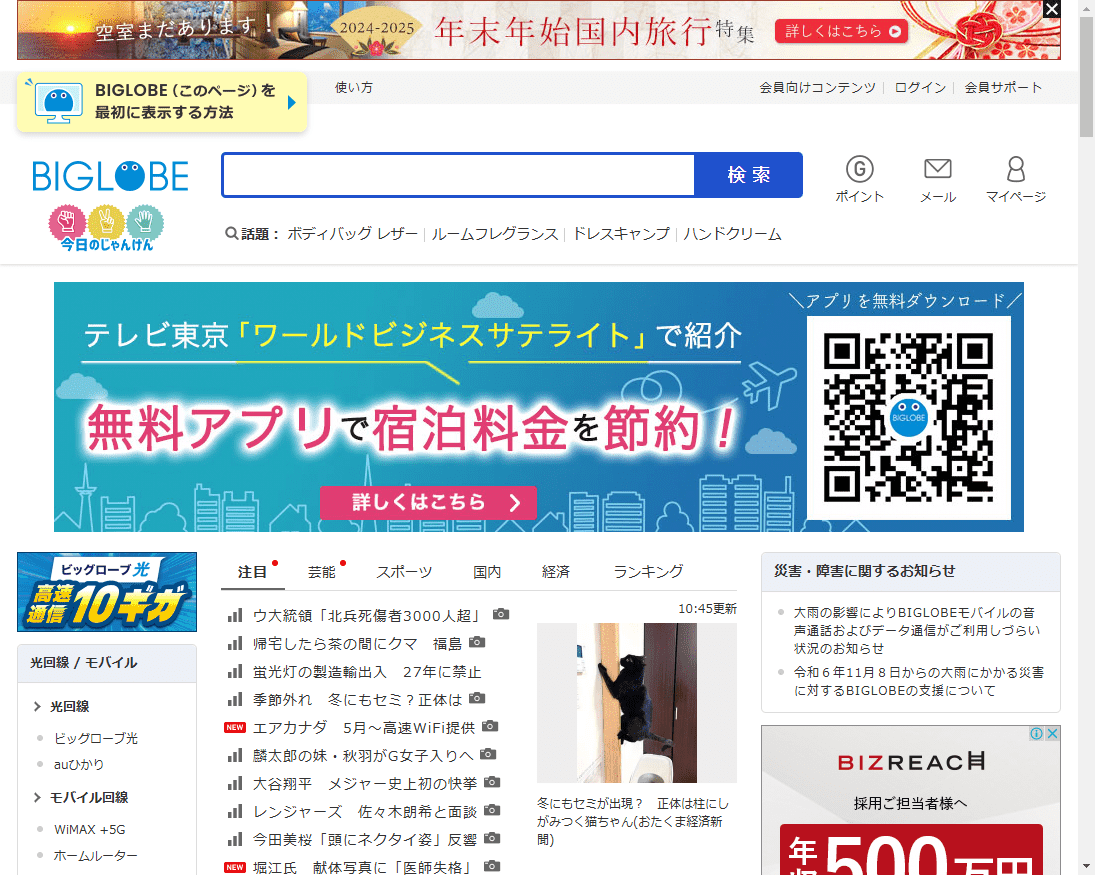The image size is (1095, 875).
Task: Click the 光回線 / モバイル panel heading
Action: [84, 663]
